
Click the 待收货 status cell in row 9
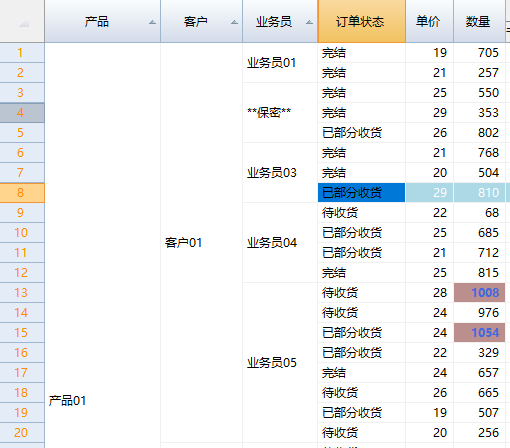(x=362, y=213)
